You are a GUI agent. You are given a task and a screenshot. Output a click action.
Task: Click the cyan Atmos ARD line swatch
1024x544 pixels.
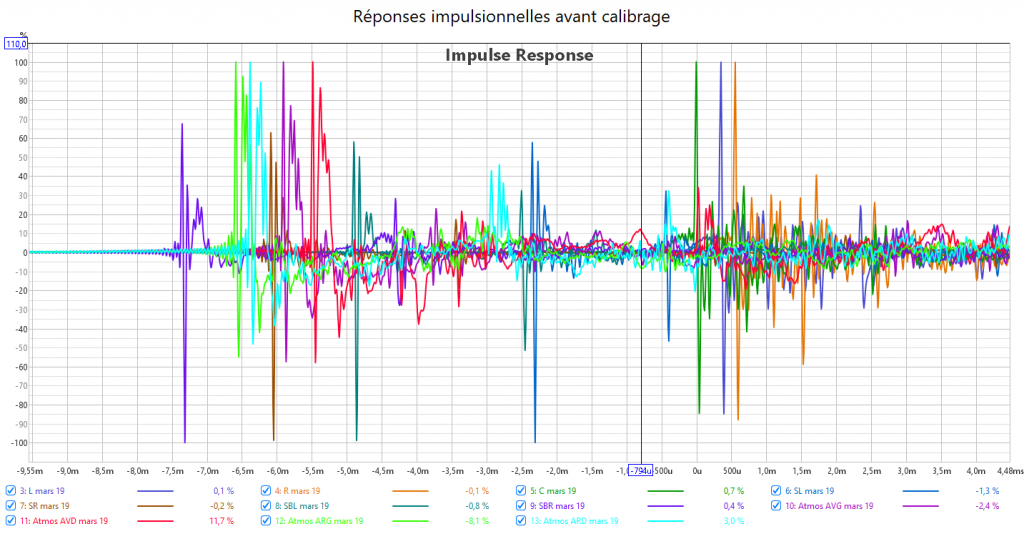coord(665,521)
